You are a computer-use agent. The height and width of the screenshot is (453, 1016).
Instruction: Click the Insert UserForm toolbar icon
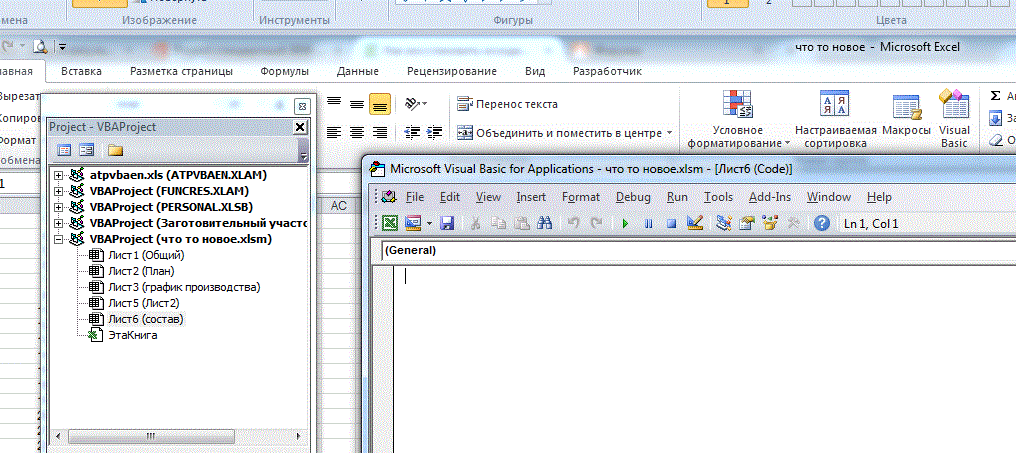click(x=413, y=224)
